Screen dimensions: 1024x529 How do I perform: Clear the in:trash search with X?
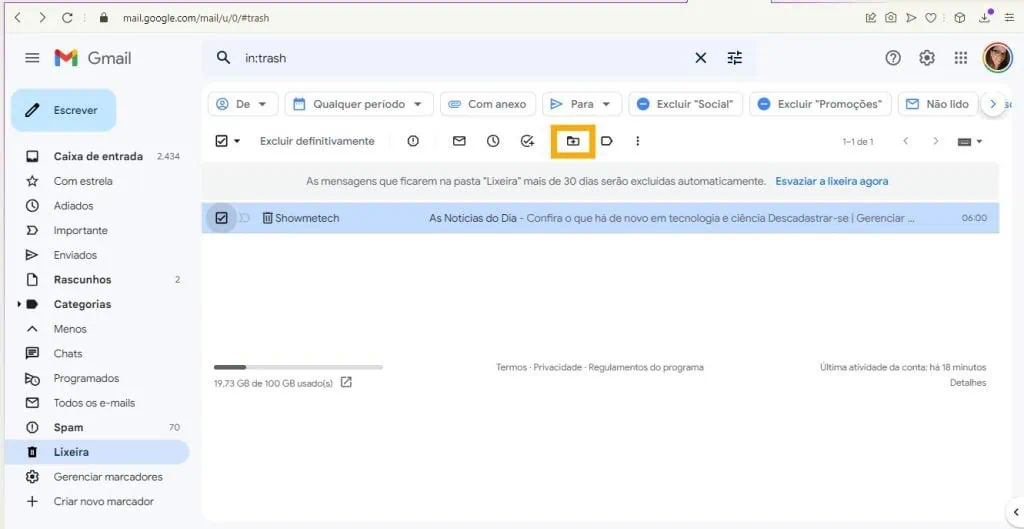pyautogui.click(x=701, y=58)
